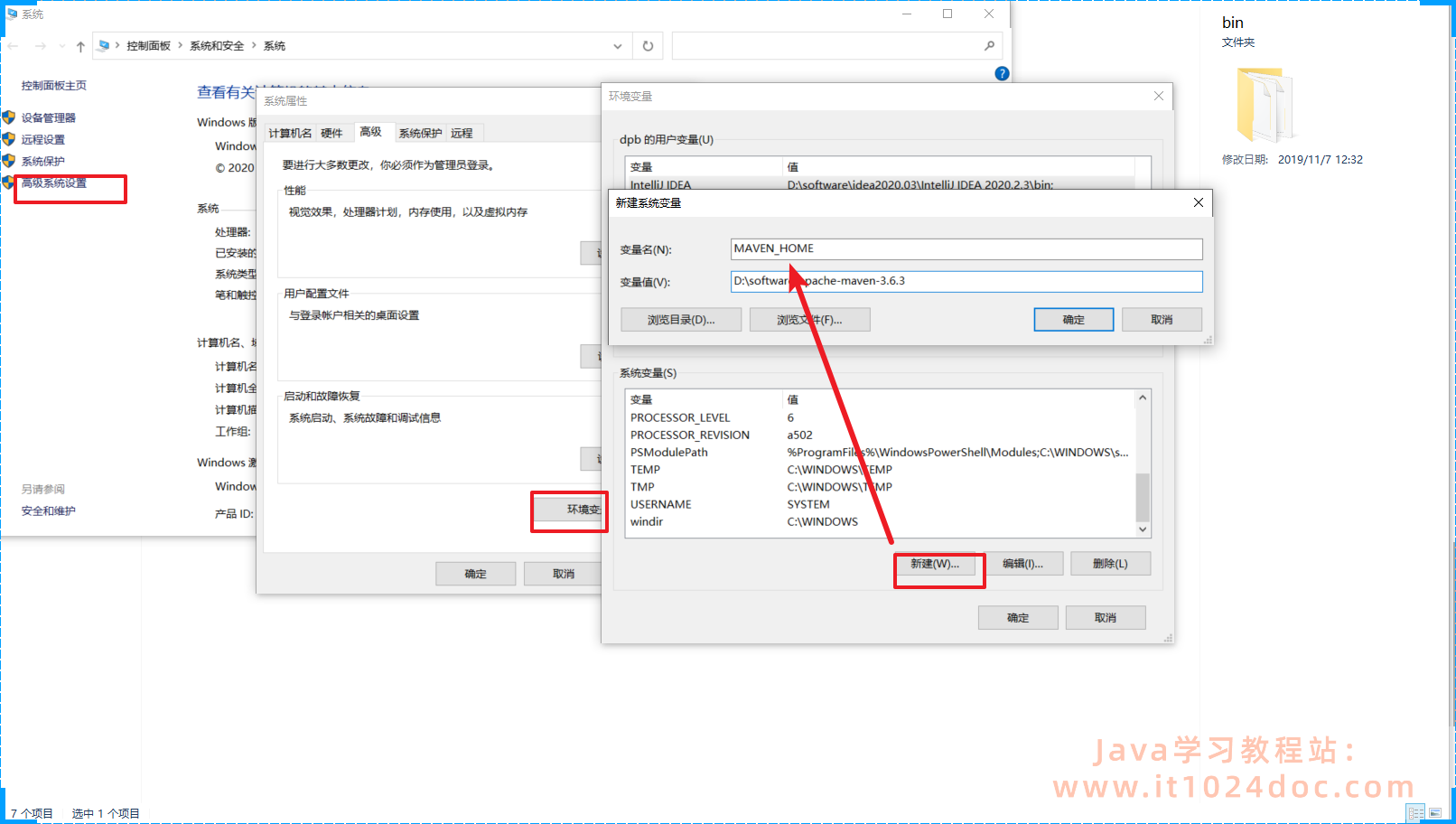Select the PROCESSOR_LEVEL variable row
Screen dimensions: 1456x824
click(880, 417)
